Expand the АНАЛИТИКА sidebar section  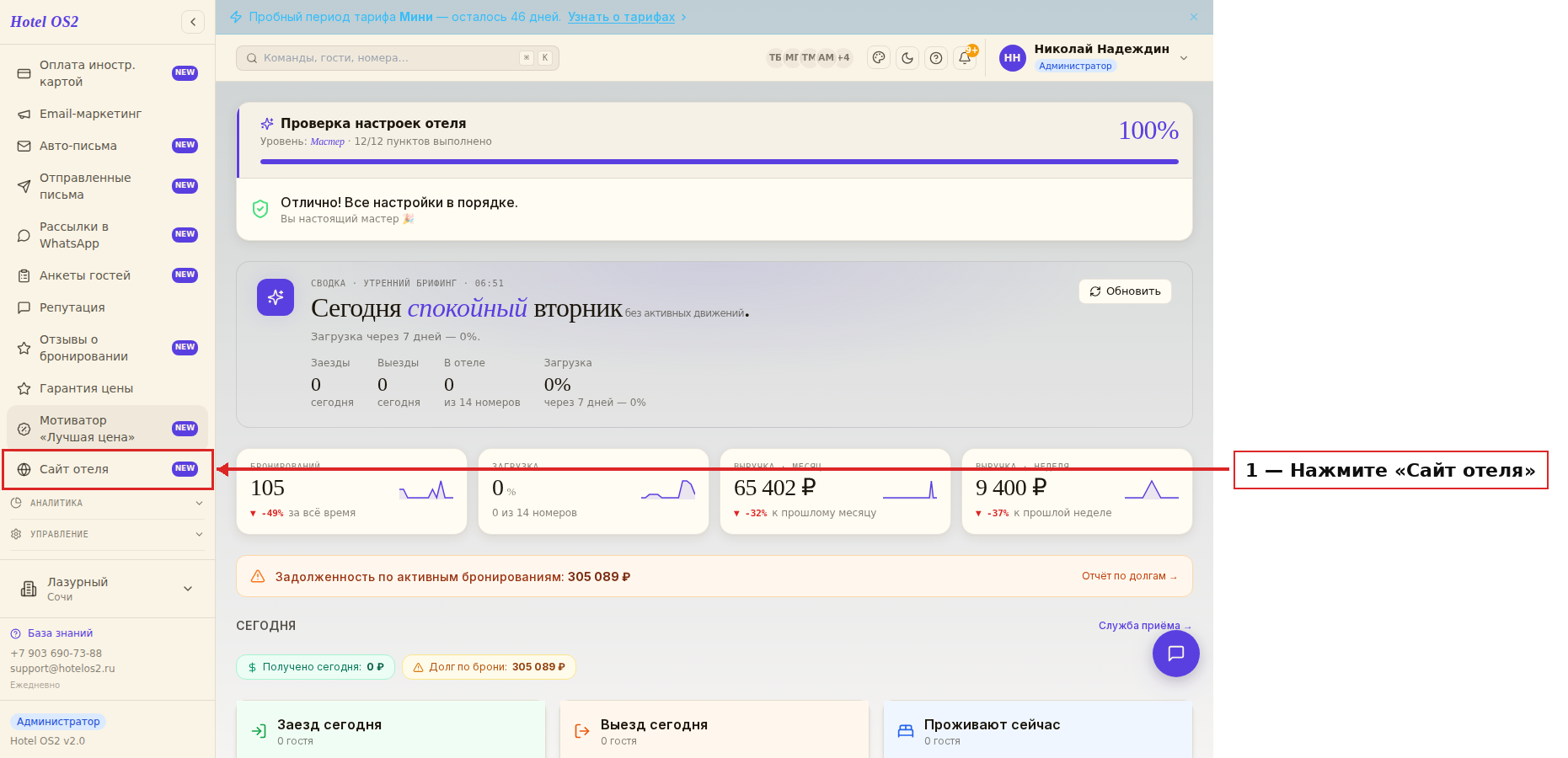coord(107,503)
